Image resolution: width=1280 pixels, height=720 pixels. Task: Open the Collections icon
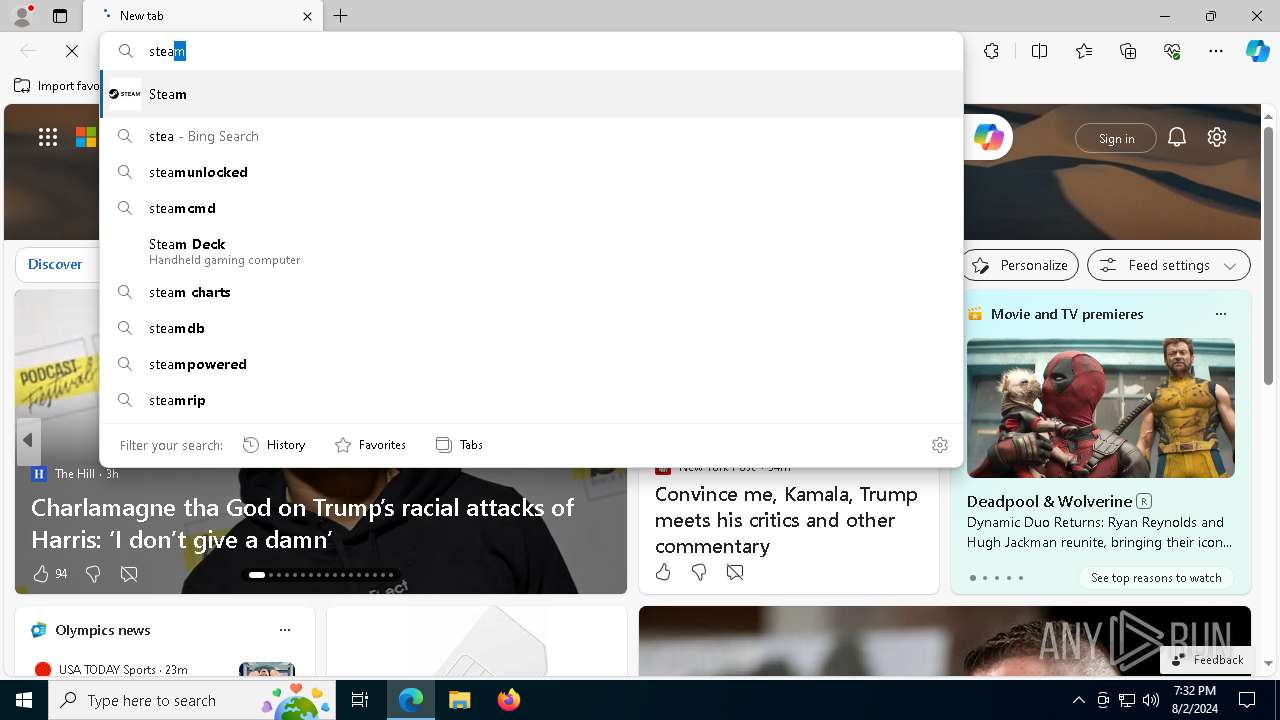tap(1128, 51)
